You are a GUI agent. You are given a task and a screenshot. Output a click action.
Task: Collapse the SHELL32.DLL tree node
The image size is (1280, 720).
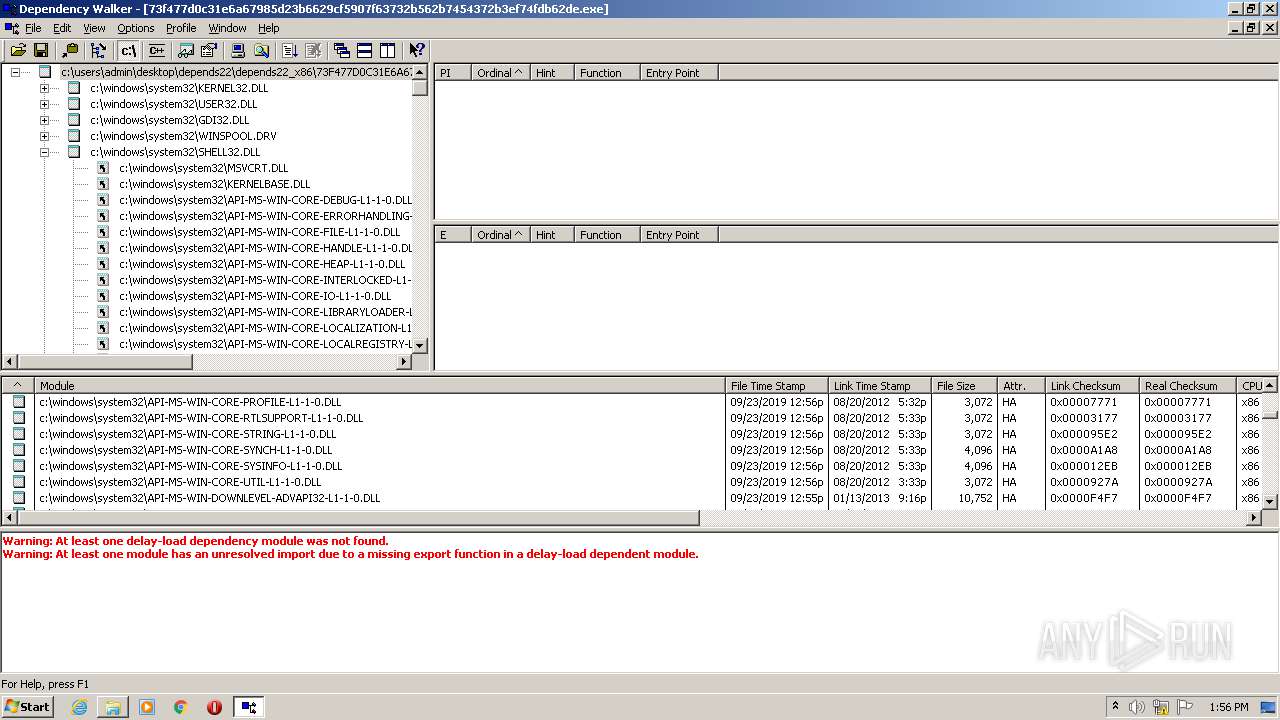44,152
